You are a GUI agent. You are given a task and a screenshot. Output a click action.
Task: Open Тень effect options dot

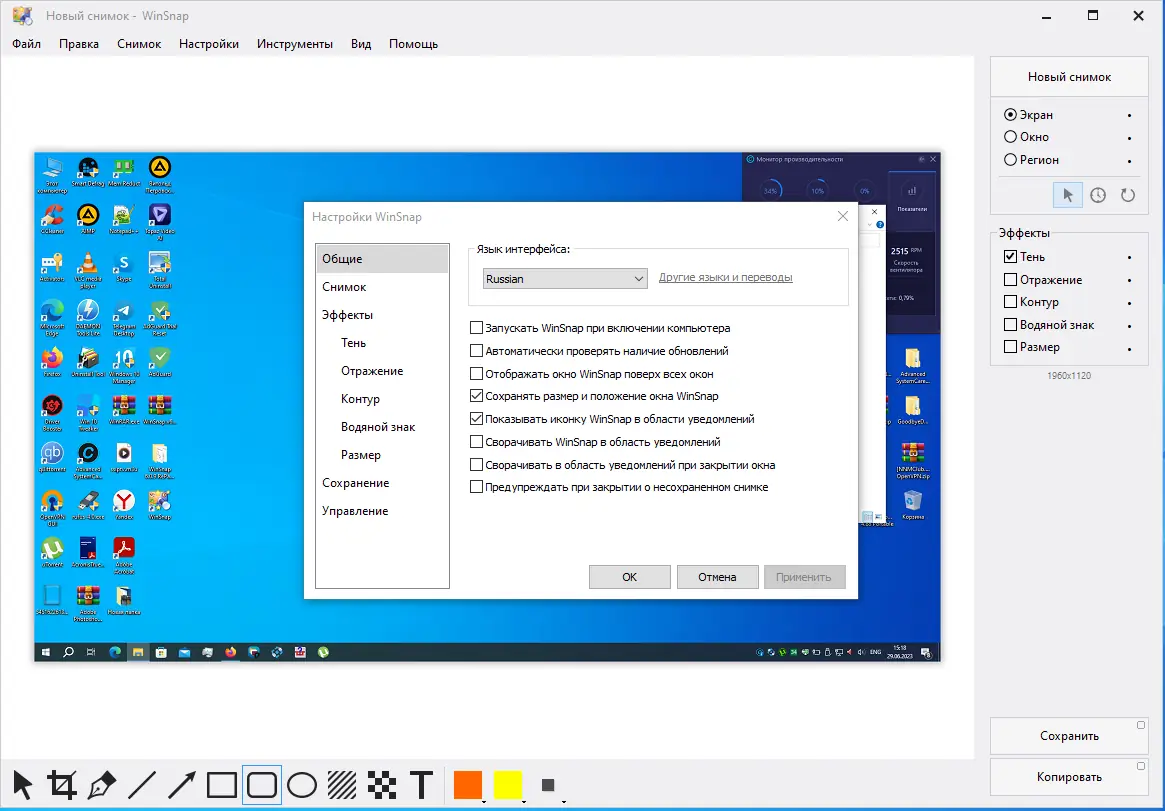click(x=1129, y=257)
